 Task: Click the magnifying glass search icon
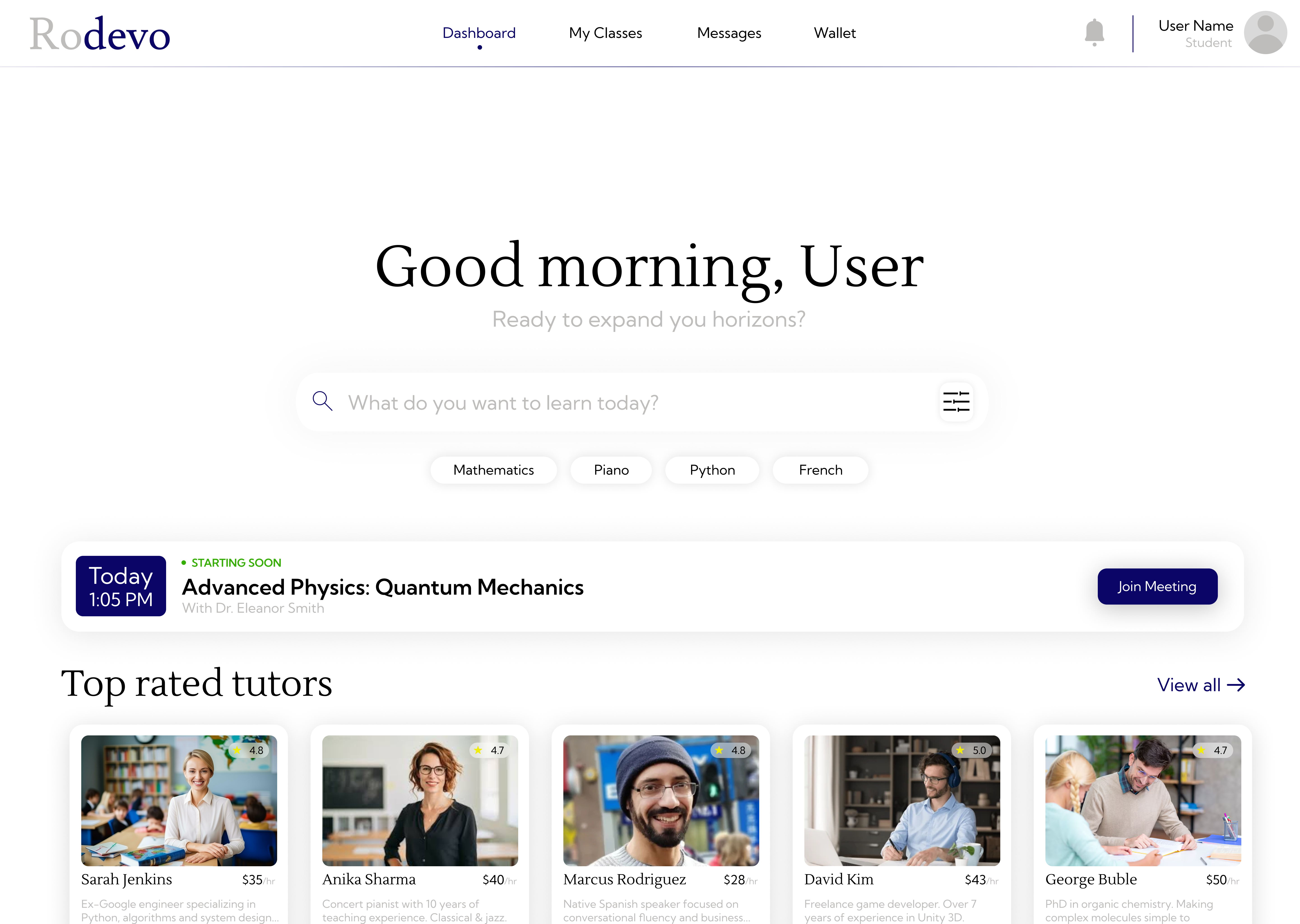point(322,401)
